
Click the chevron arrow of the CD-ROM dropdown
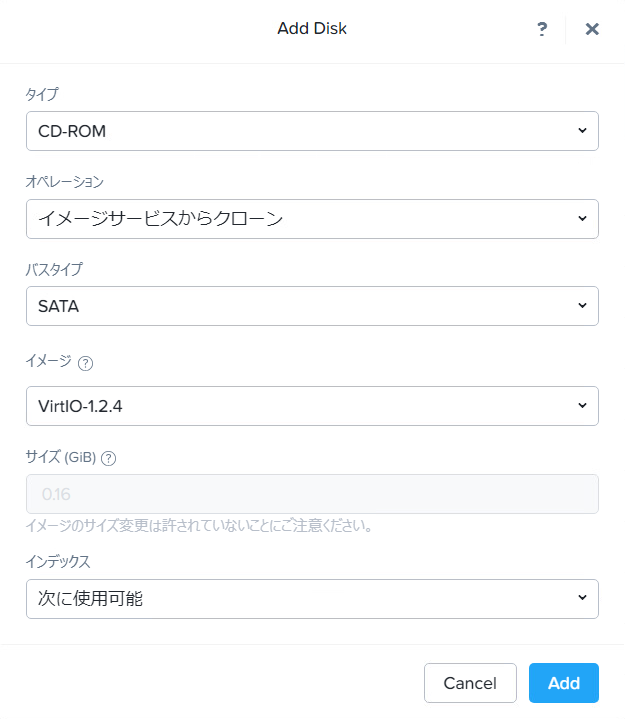click(582, 131)
